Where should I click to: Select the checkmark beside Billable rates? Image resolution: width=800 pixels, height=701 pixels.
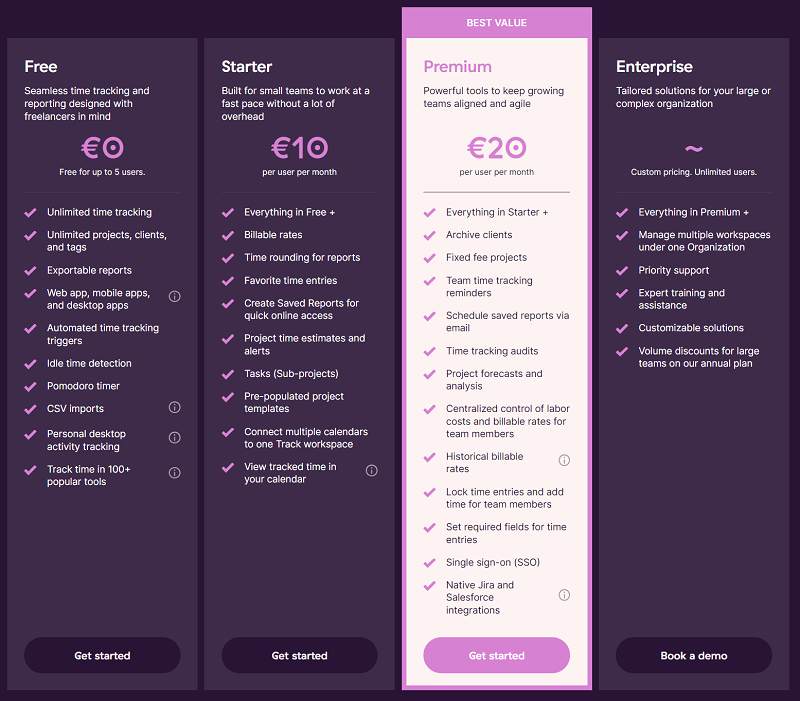227,236
